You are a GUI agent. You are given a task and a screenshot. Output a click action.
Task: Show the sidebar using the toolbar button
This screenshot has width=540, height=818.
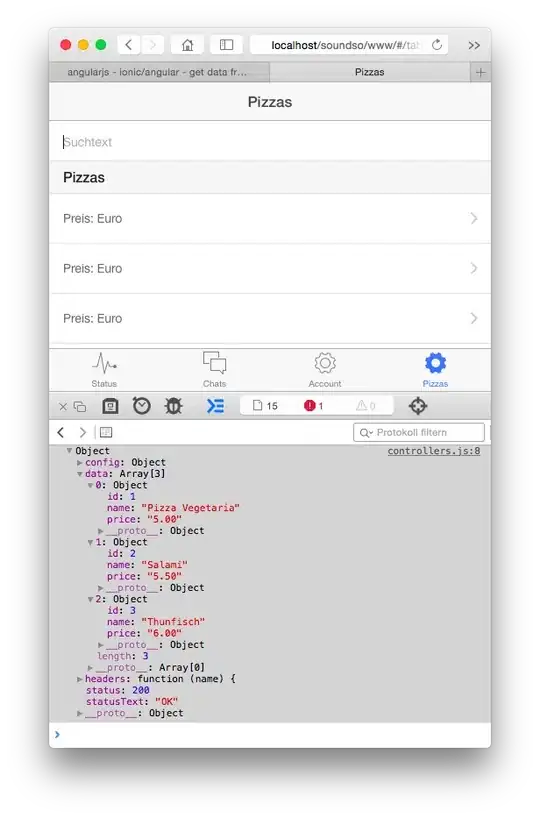tap(226, 45)
